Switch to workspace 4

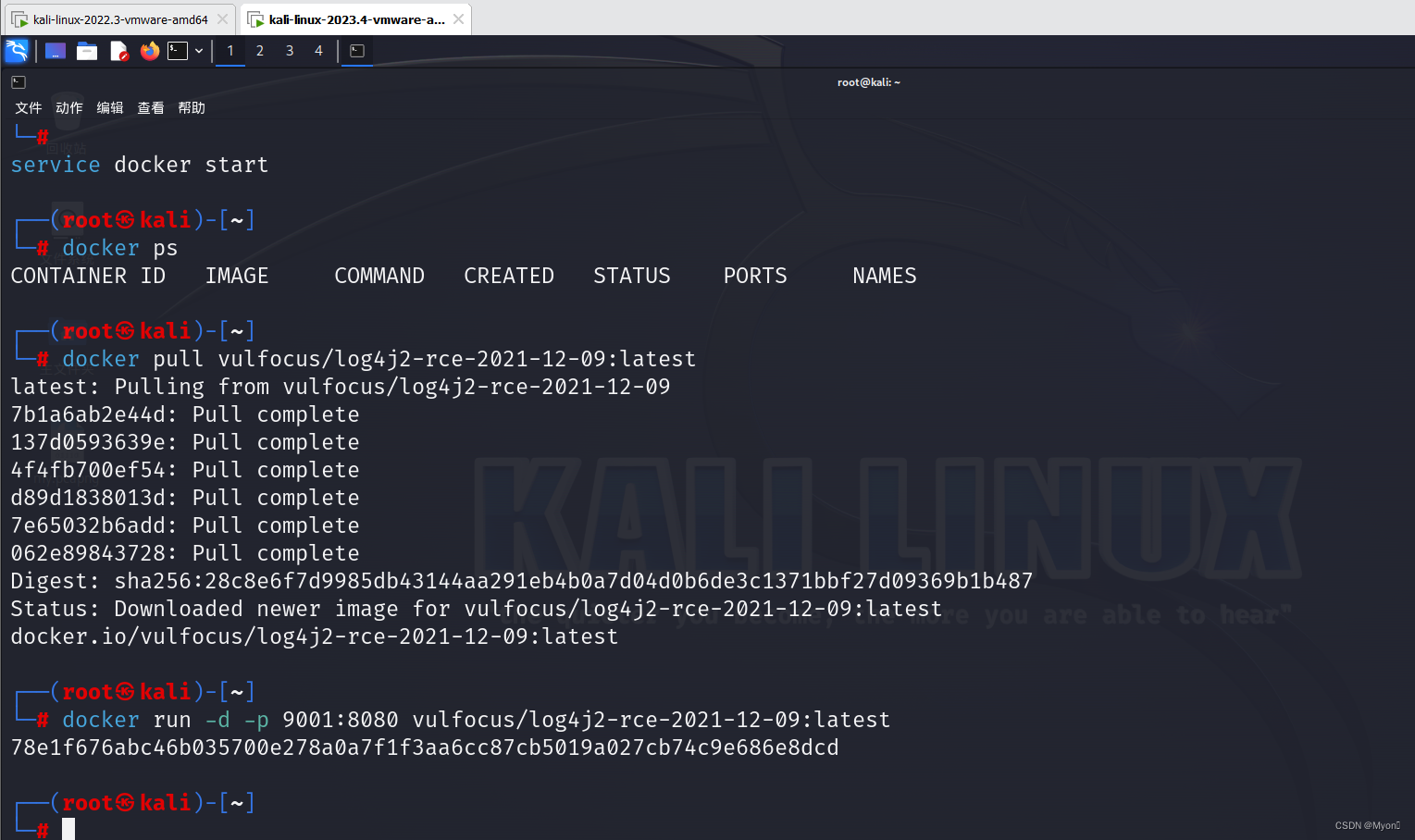(319, 51)
